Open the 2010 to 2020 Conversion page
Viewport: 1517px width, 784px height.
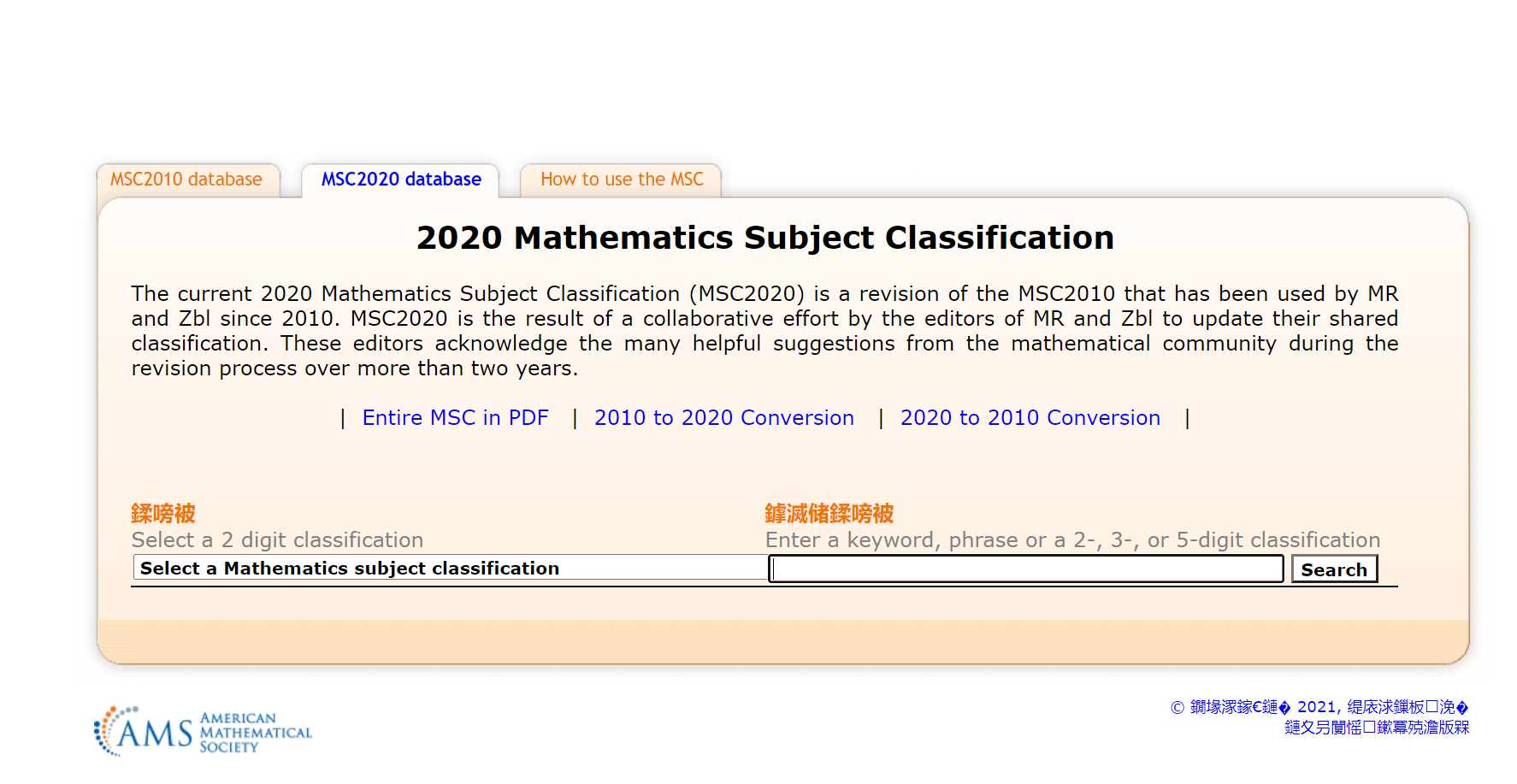click(723, 417)
